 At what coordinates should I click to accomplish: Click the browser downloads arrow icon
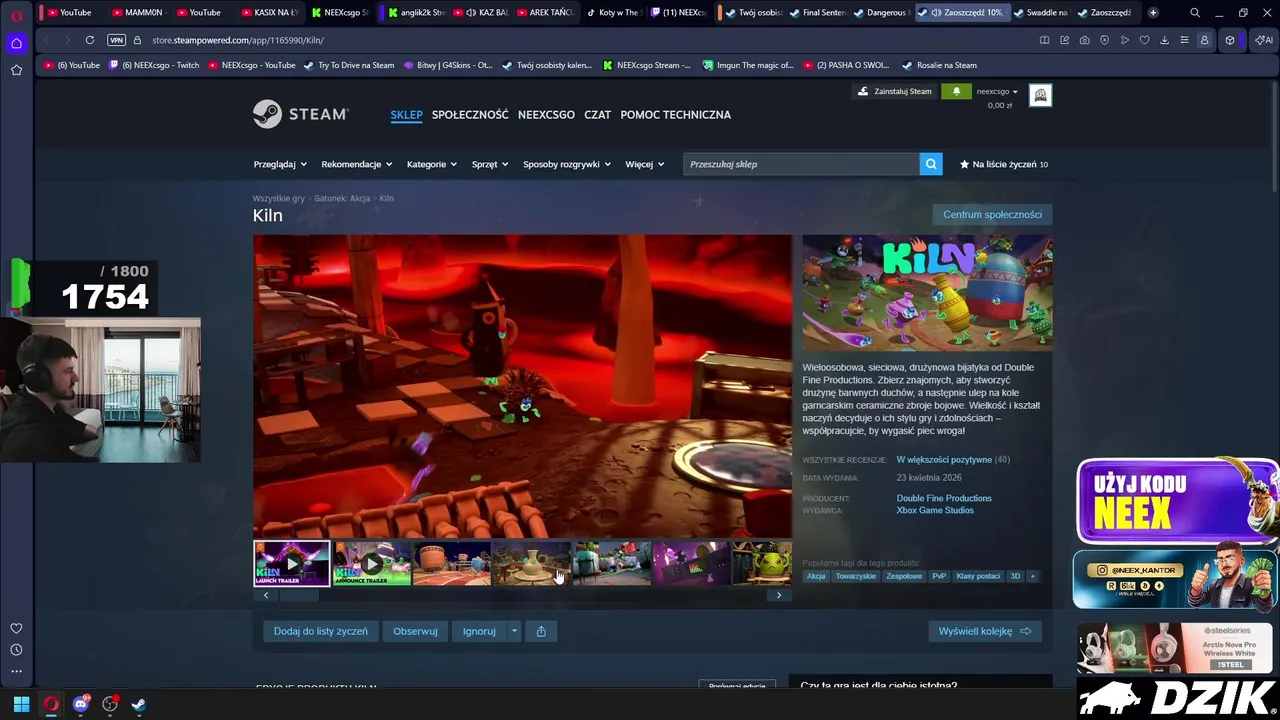pyautogui.click(x=1164, y=40)
